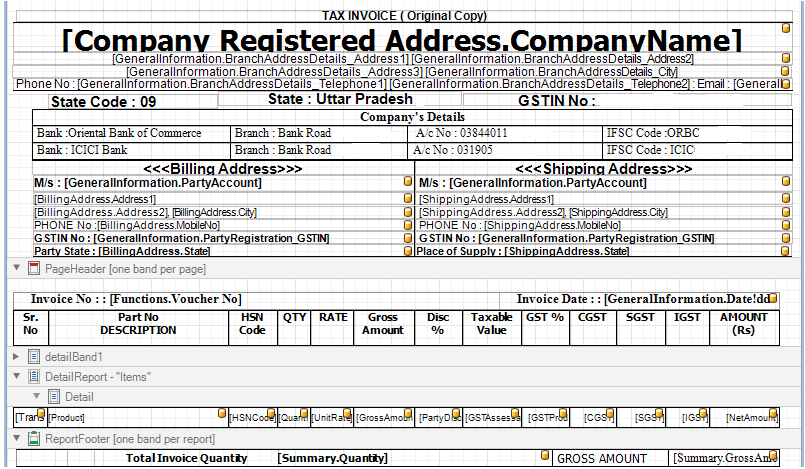The image size is (805, 469).
Task: Click binding icon on Place of Supply field
Action: (x=785, y=251)
